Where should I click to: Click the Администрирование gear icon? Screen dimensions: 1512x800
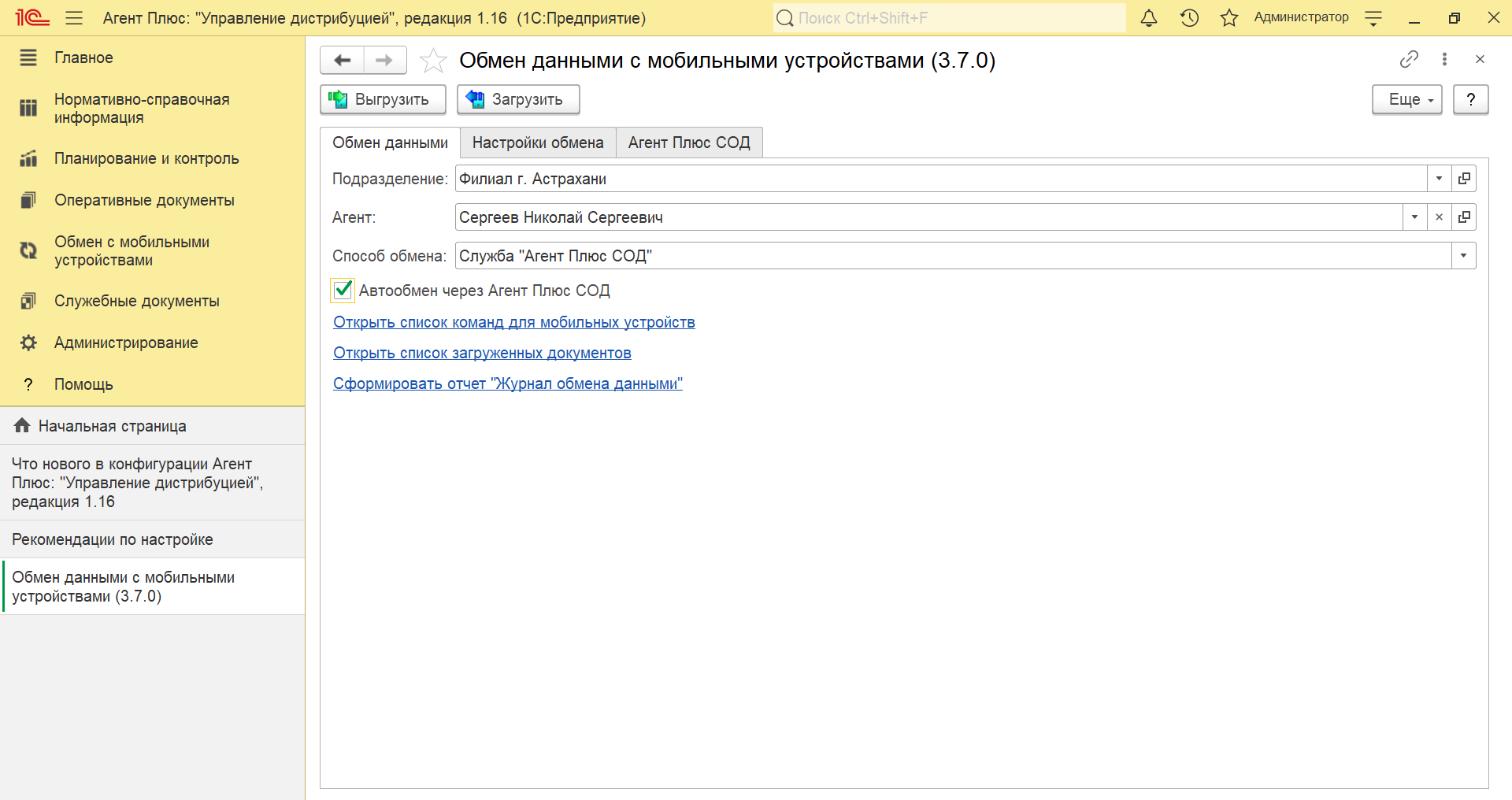tap(28, 343)
